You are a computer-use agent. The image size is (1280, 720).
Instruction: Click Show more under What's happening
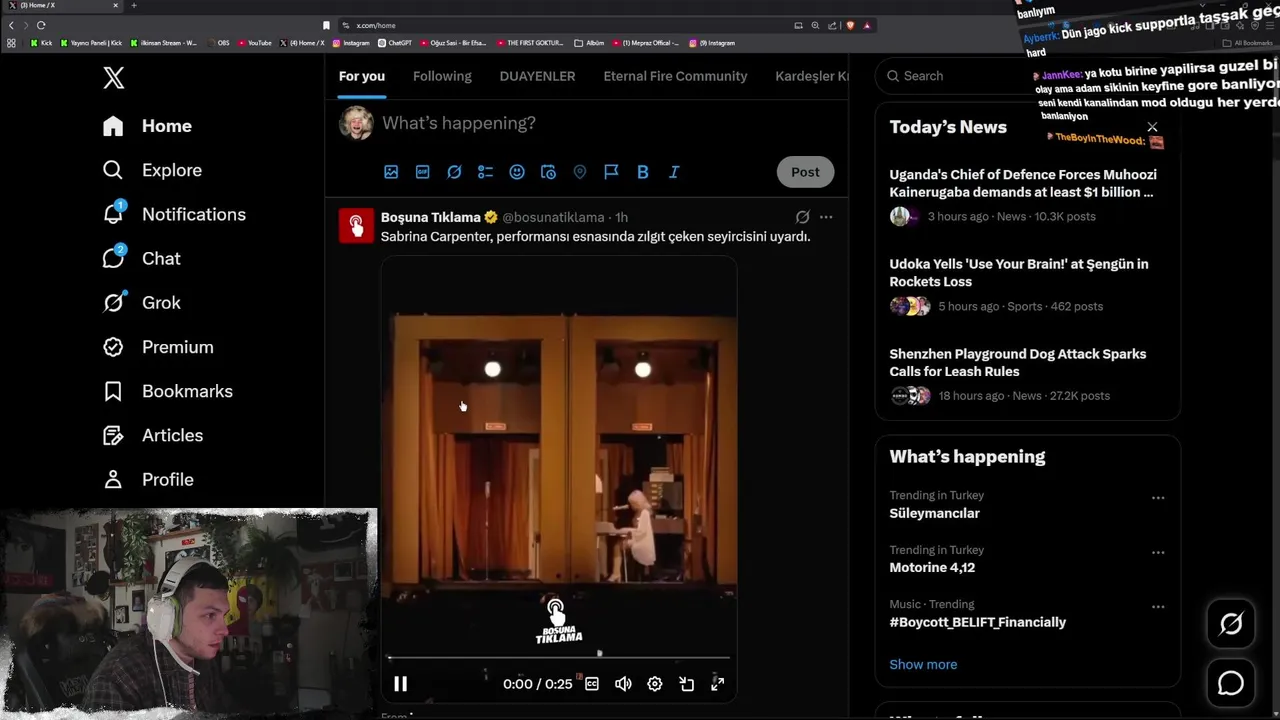[923, 664]
